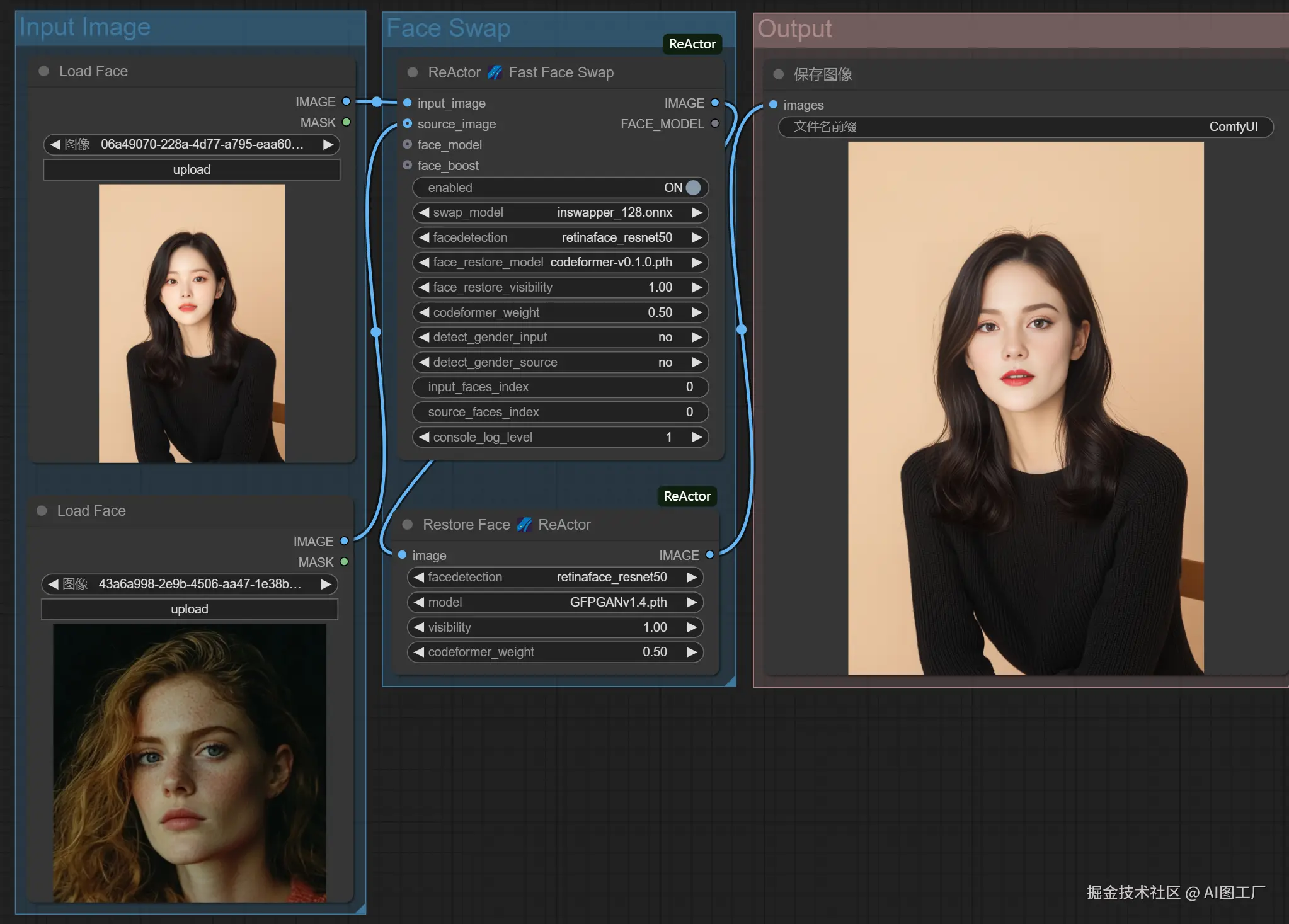The height and width of the screenshot is (924, 1289).
Task: Click the face_boost input socket
Action: coord(408,165)
